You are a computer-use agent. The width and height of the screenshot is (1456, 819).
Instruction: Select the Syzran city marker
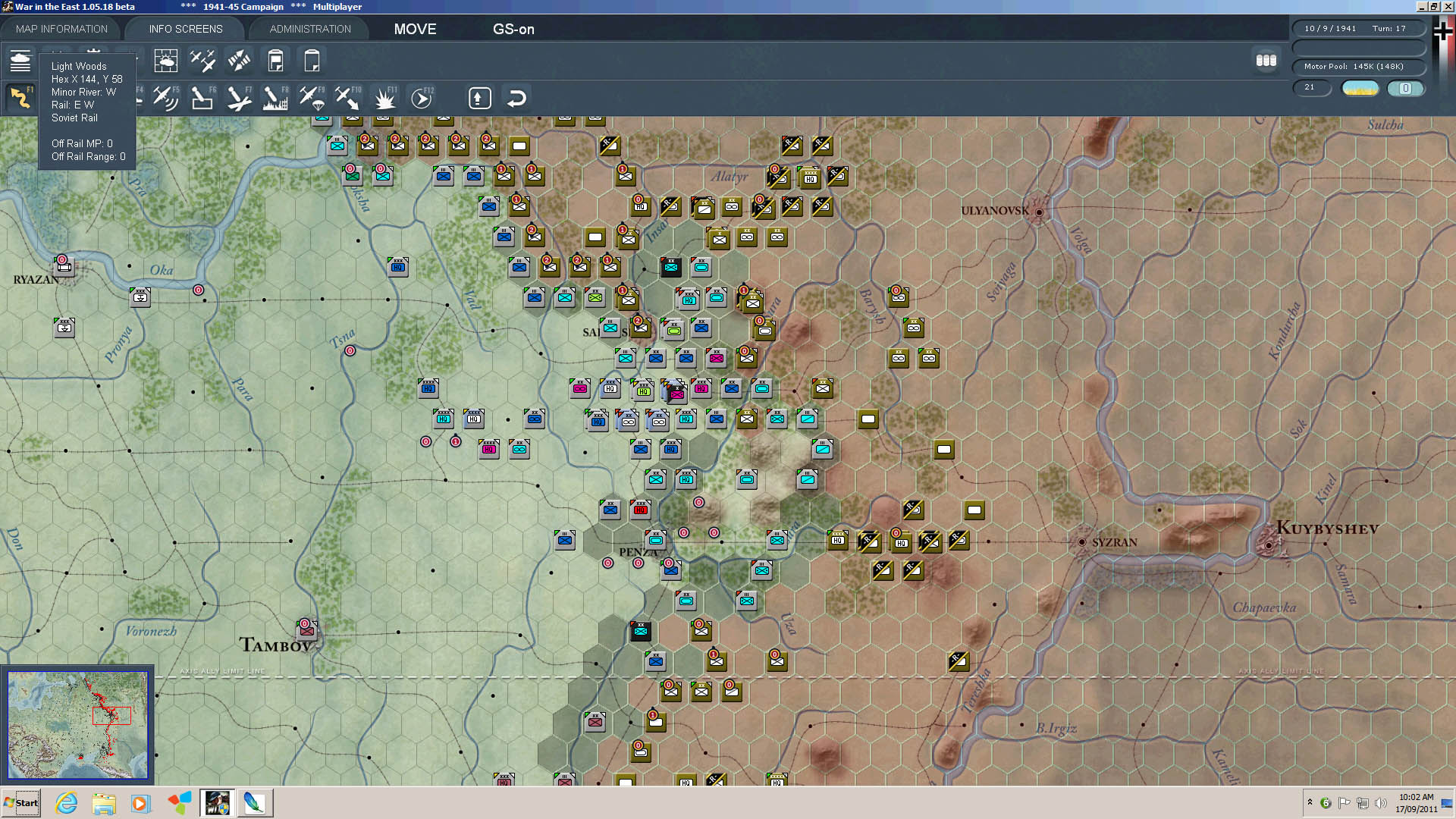pyautogui.click(x=1082, y=542)
